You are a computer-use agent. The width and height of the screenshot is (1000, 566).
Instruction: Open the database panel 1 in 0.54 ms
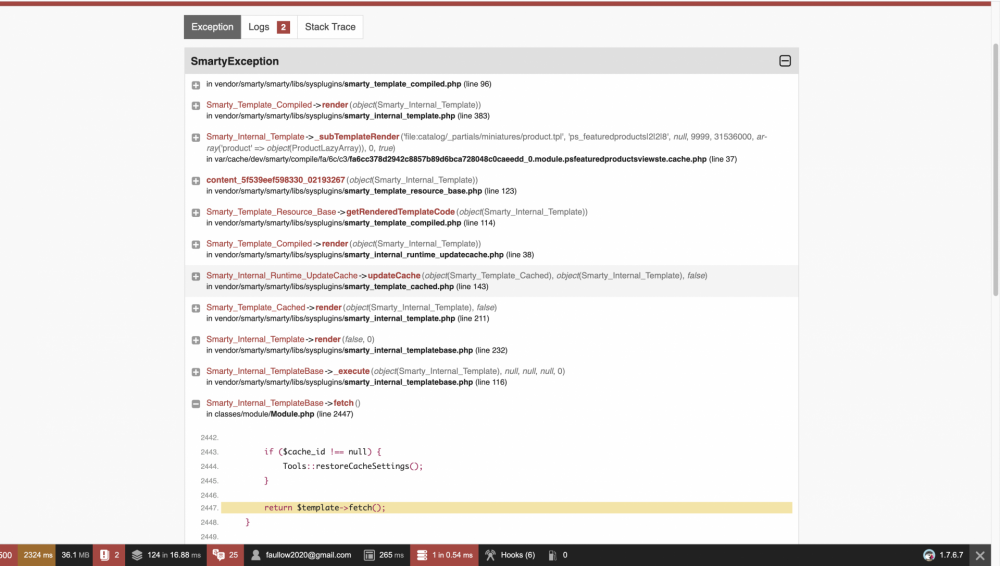[x=445, y=555]
